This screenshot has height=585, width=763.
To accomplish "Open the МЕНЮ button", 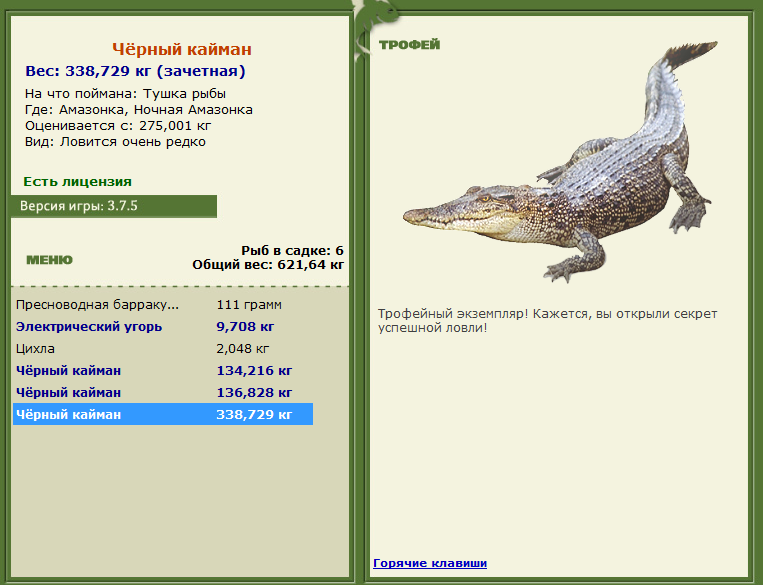I will pyautogui.click(x=49, y=260).
